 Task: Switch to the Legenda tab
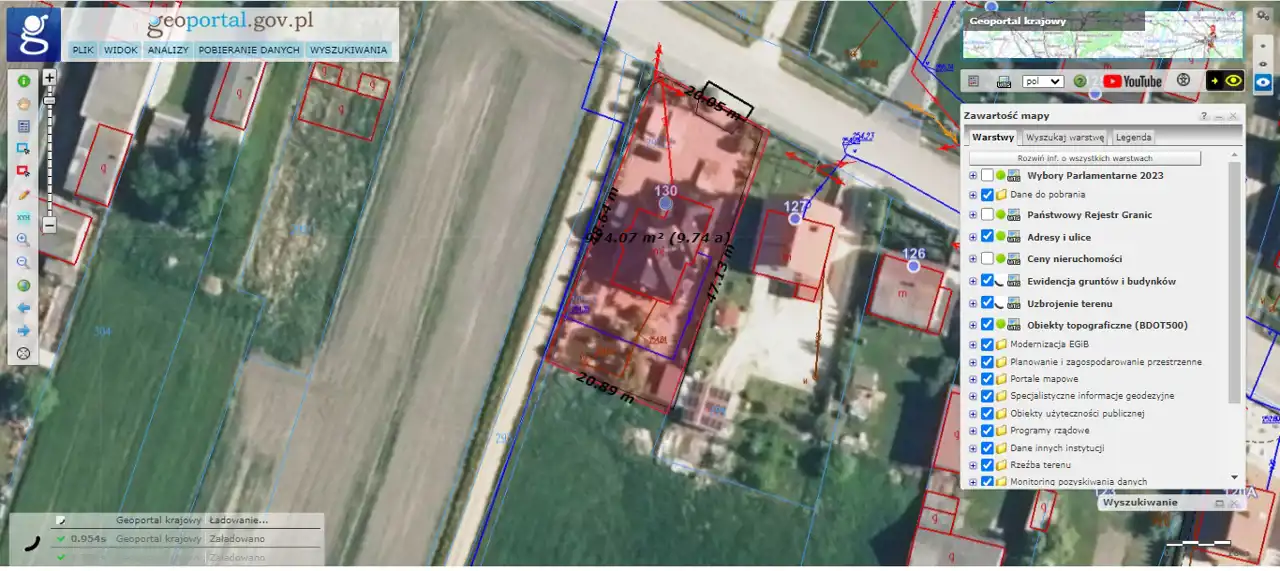pos(1133,137)
